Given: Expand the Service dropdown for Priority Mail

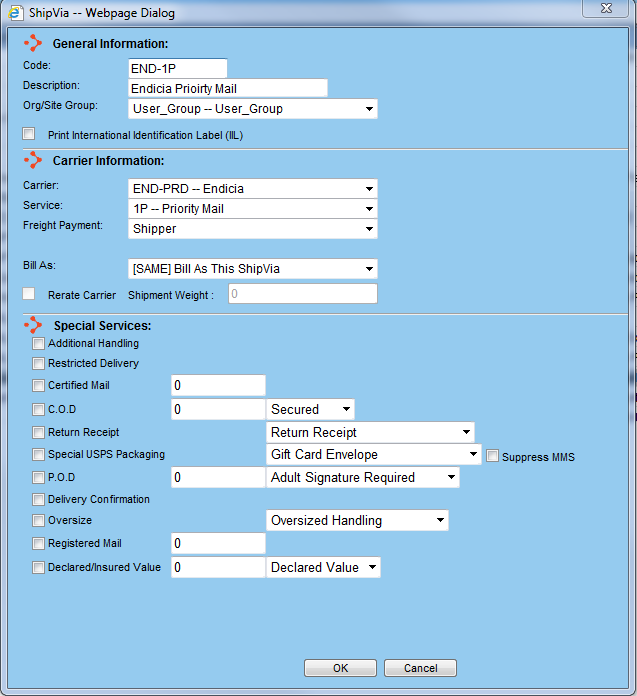Looking at the screenshot, I should tap(253, 209).
